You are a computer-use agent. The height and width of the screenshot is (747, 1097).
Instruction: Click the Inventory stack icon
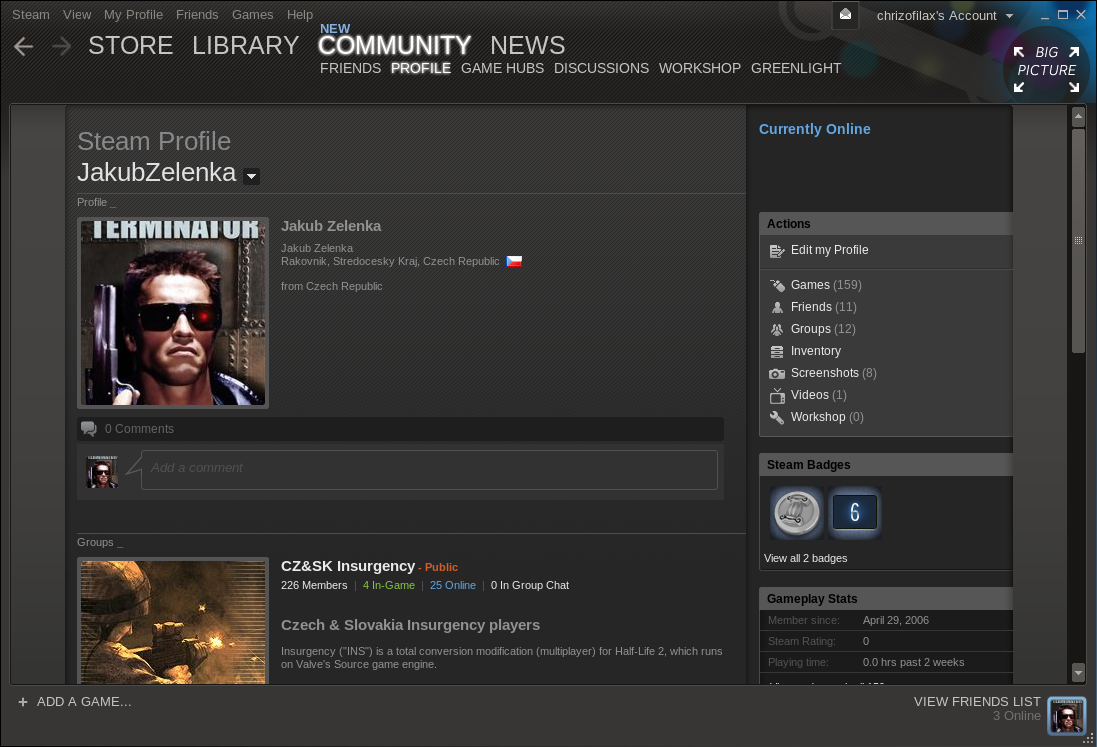pos(777,351)
